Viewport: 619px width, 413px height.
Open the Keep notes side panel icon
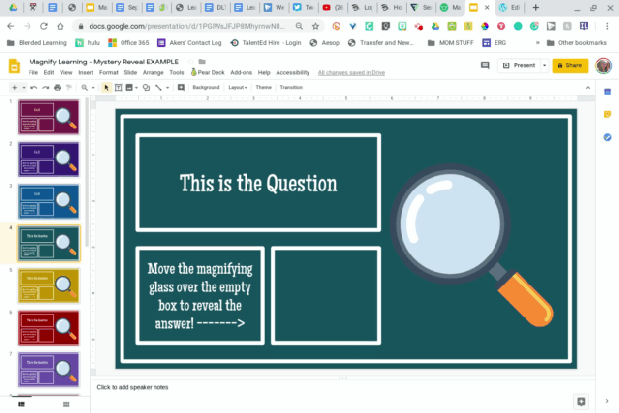click(607, 114)
